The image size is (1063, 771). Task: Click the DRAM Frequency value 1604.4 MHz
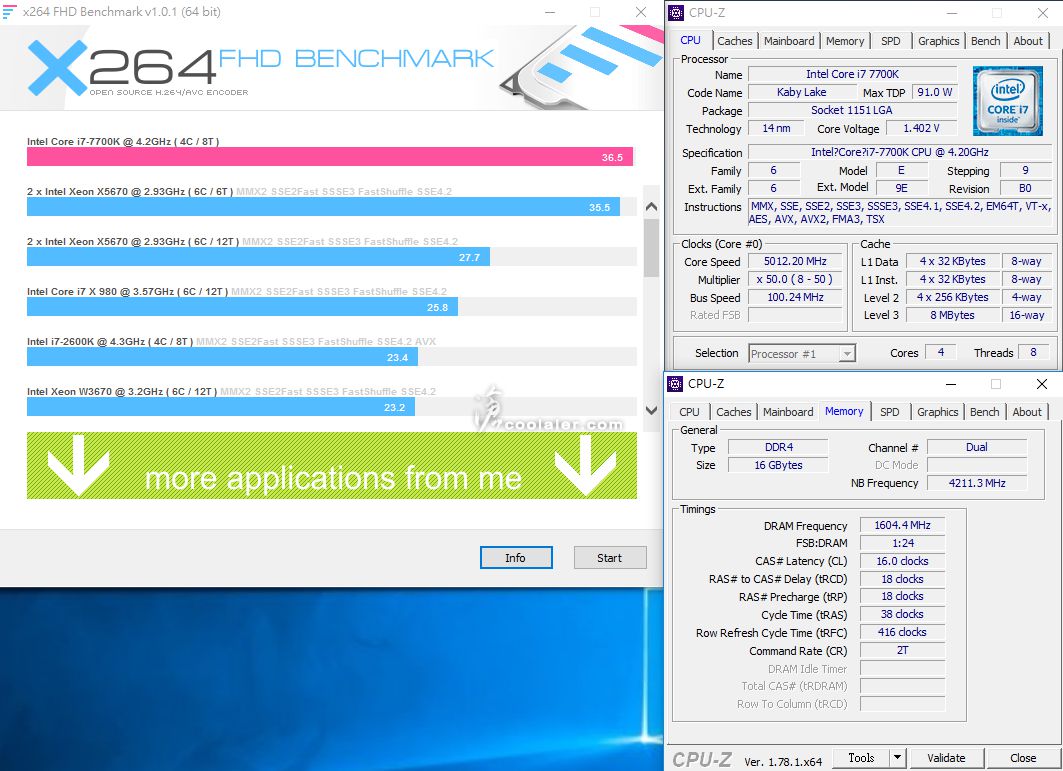click(902, 525)
